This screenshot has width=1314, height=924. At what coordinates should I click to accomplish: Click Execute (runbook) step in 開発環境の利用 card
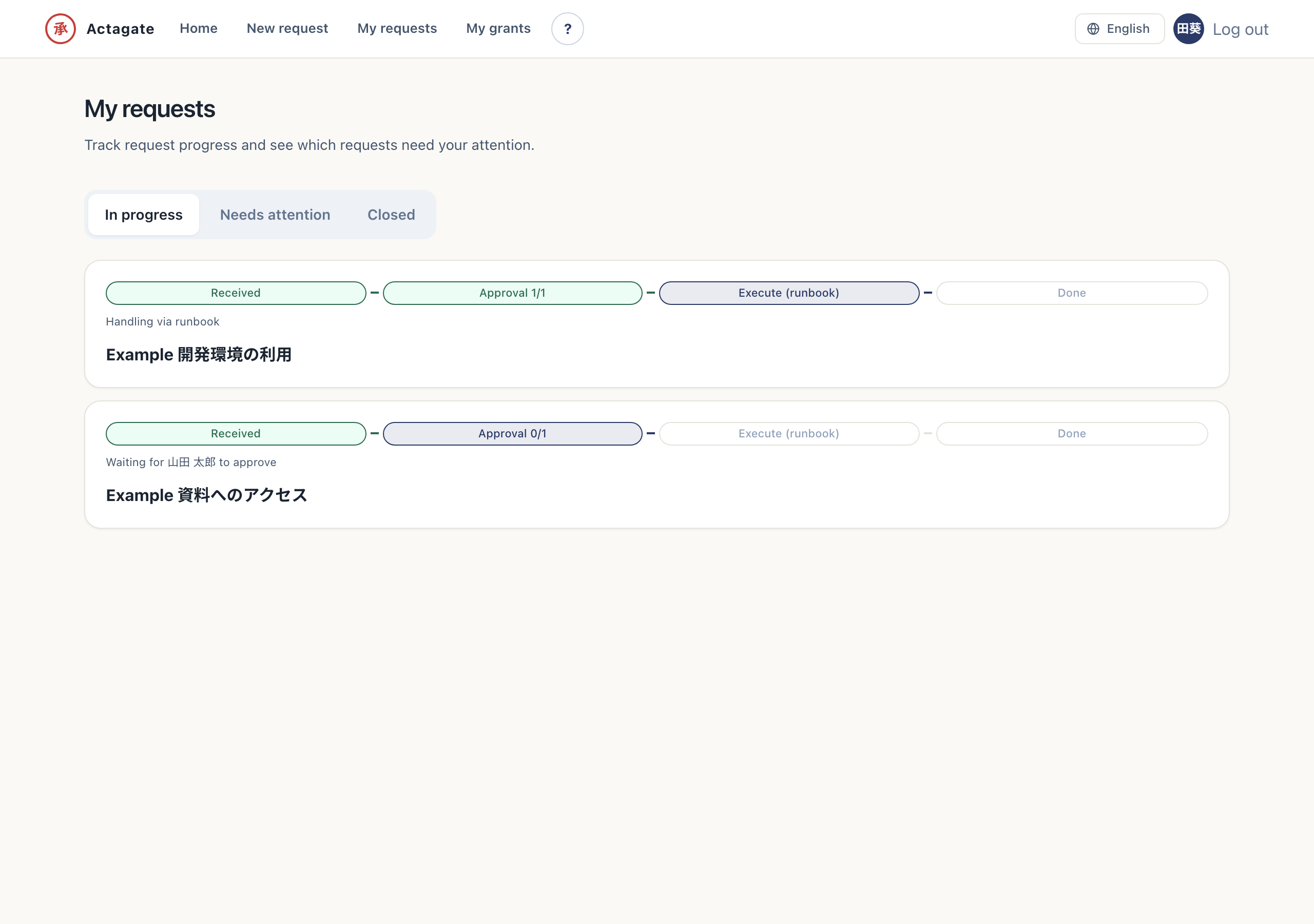tap(789, 293)
